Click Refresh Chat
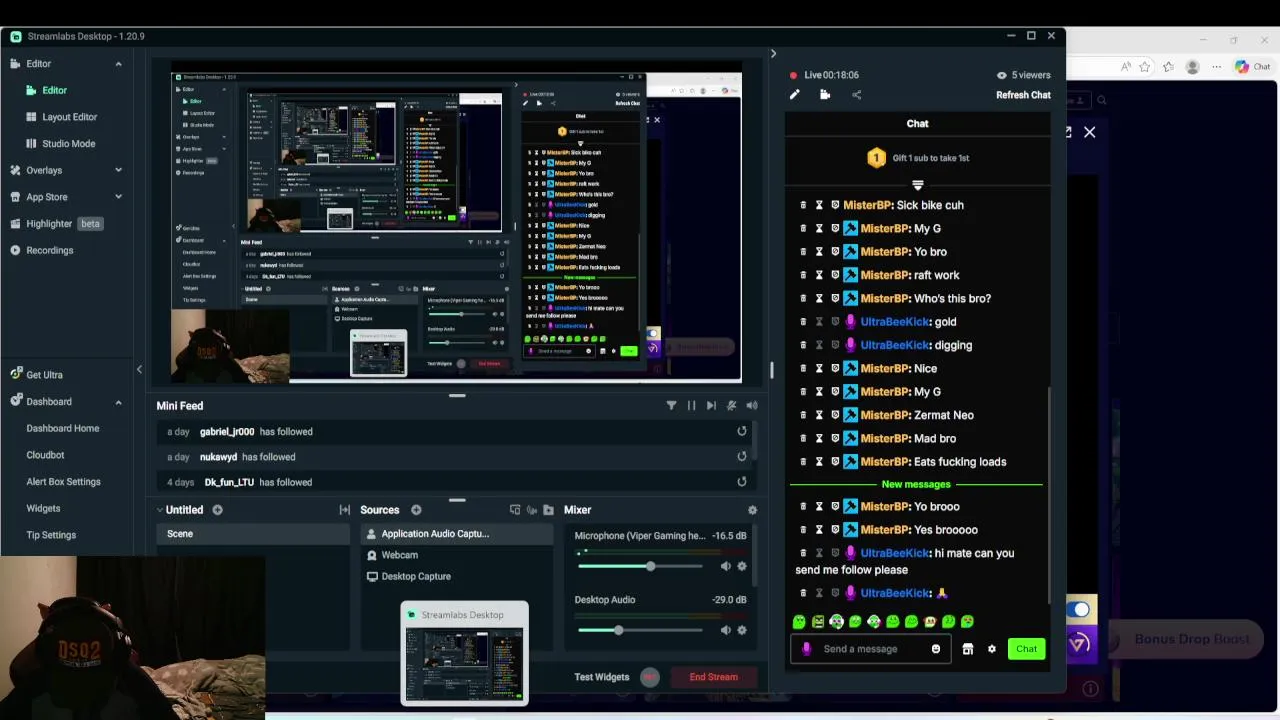This screenshot has height=720, width=1280. [x=1023, y=95]
